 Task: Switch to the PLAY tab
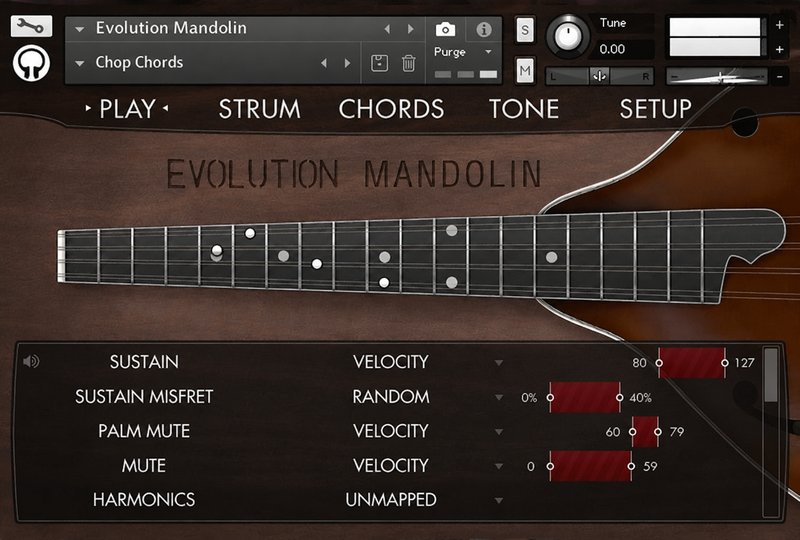click(127, 109)
